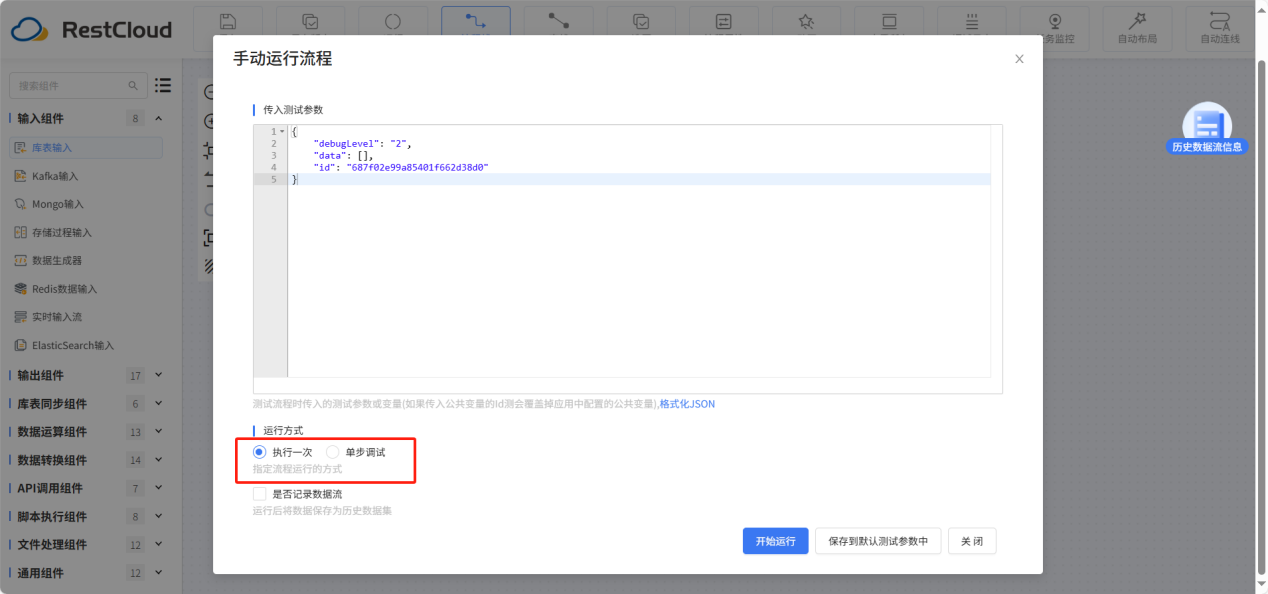
Task: Click the star icon in top toolbar
Action: (x=806, y=22)
